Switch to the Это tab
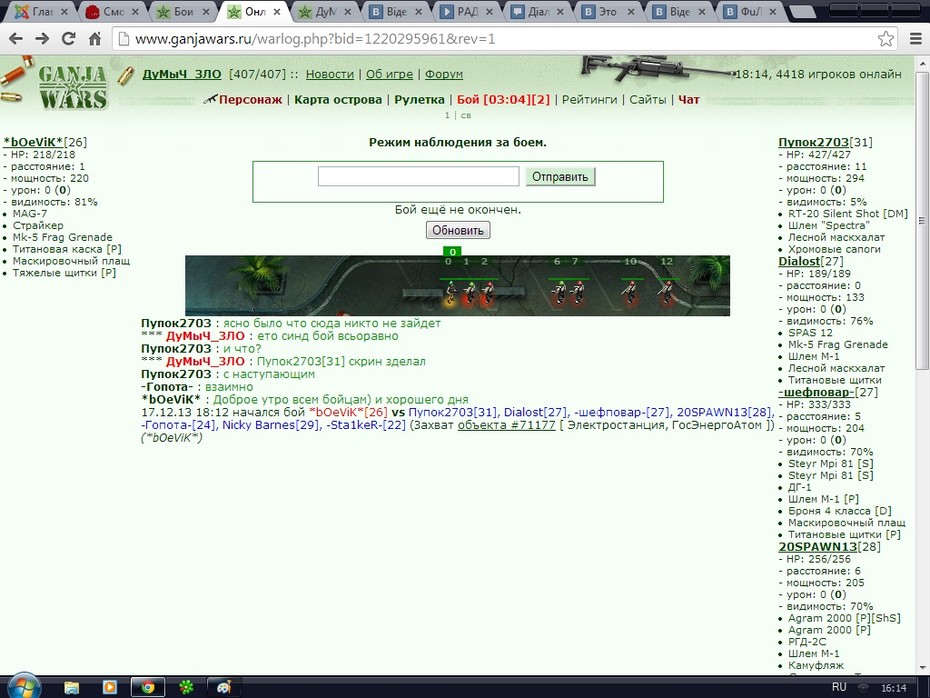Viewport: 930px width, 698px height. (607, 12)
